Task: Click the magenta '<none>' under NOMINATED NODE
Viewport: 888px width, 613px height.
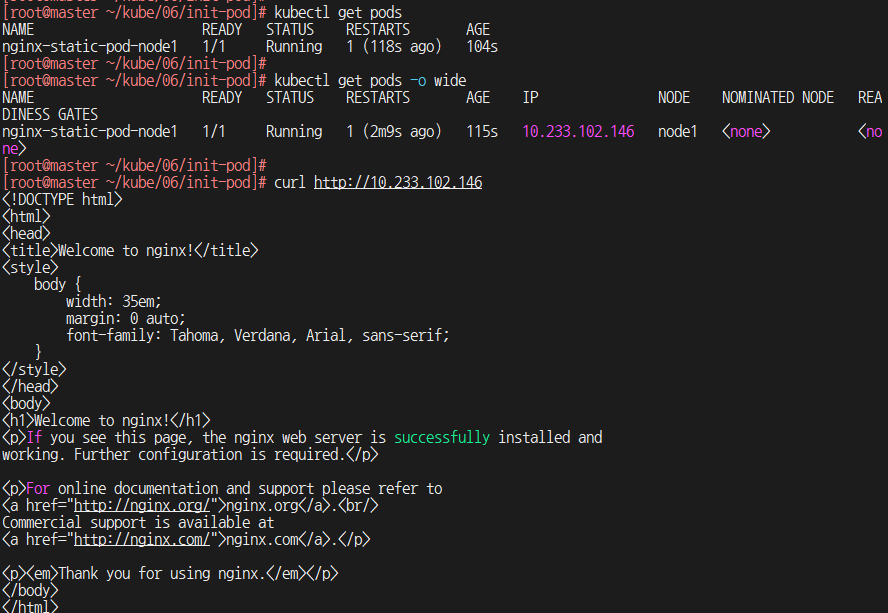Action: [x=746, y=131]
